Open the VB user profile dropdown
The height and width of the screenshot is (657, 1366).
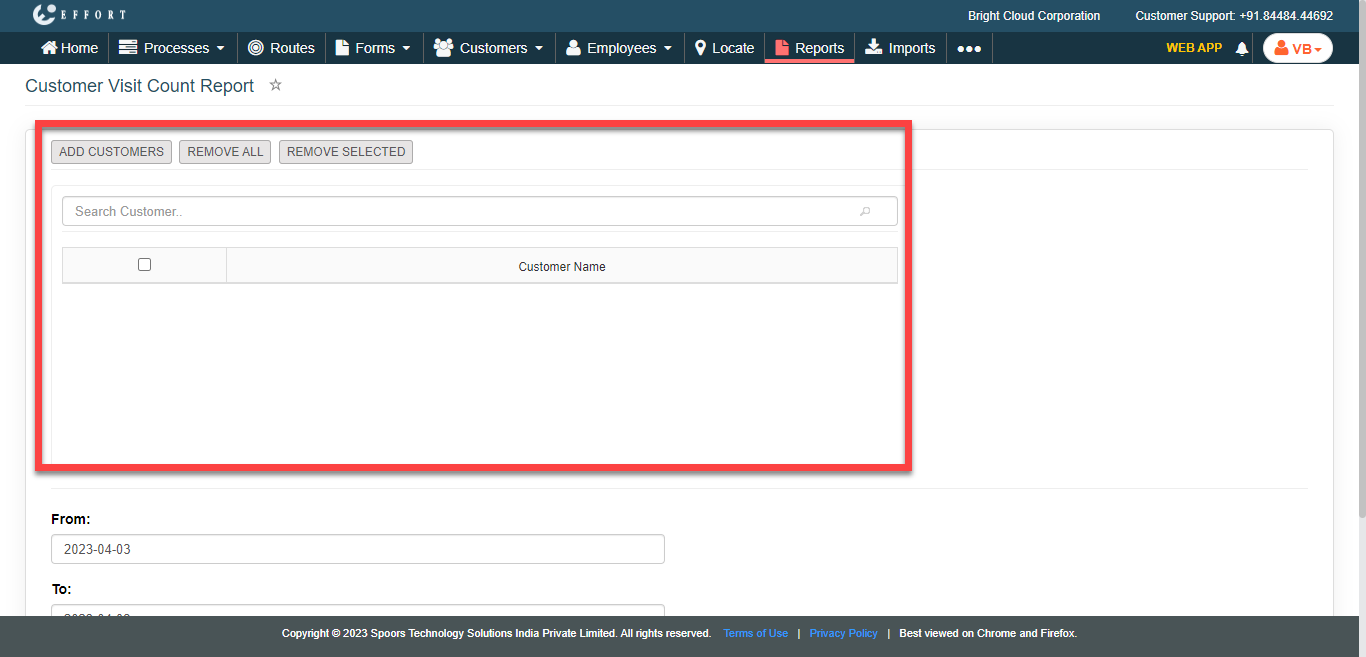1297,48
